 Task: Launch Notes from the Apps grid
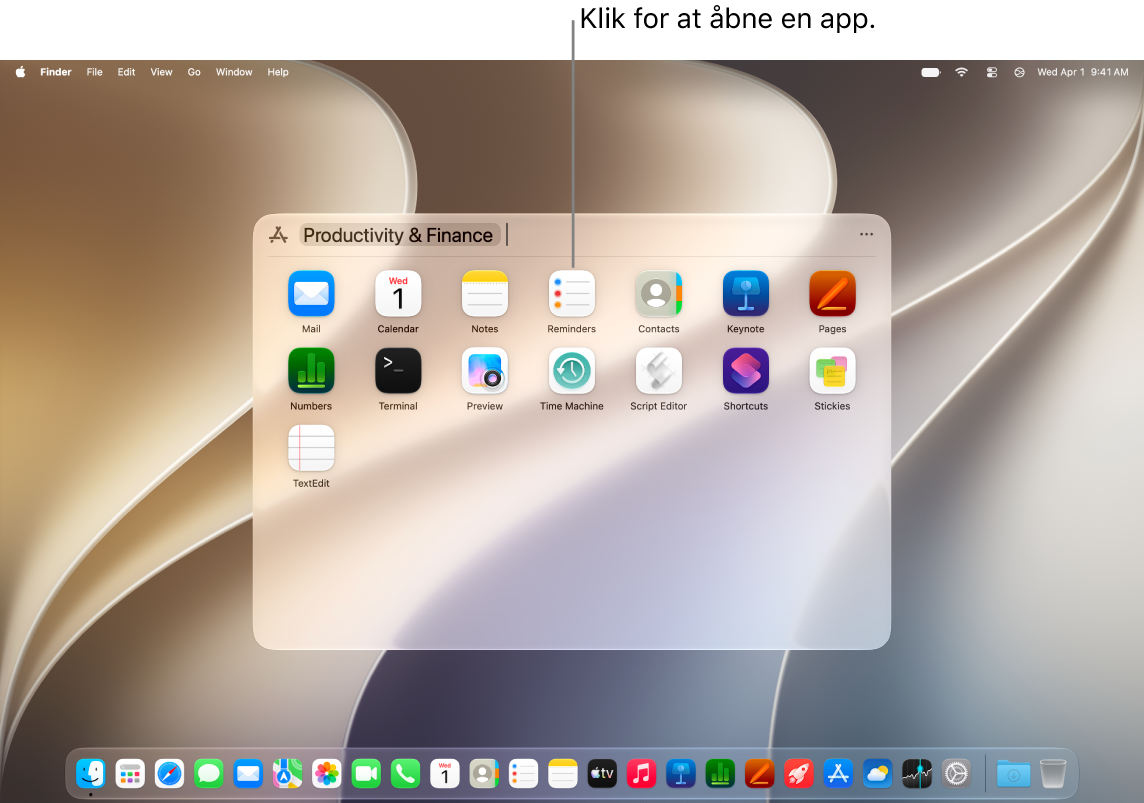484,293
